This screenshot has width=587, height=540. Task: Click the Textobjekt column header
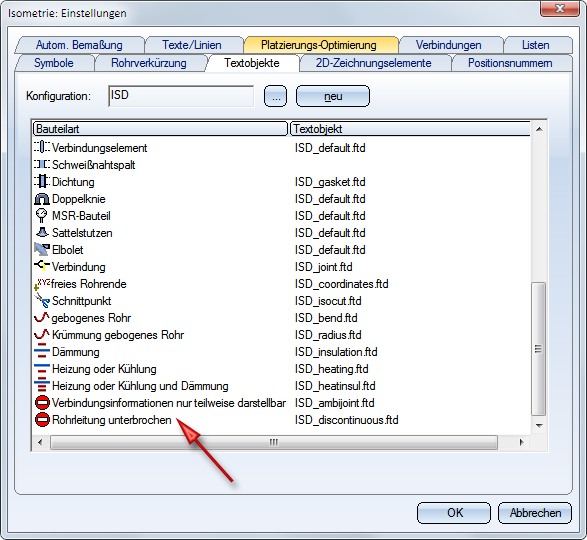411,129
